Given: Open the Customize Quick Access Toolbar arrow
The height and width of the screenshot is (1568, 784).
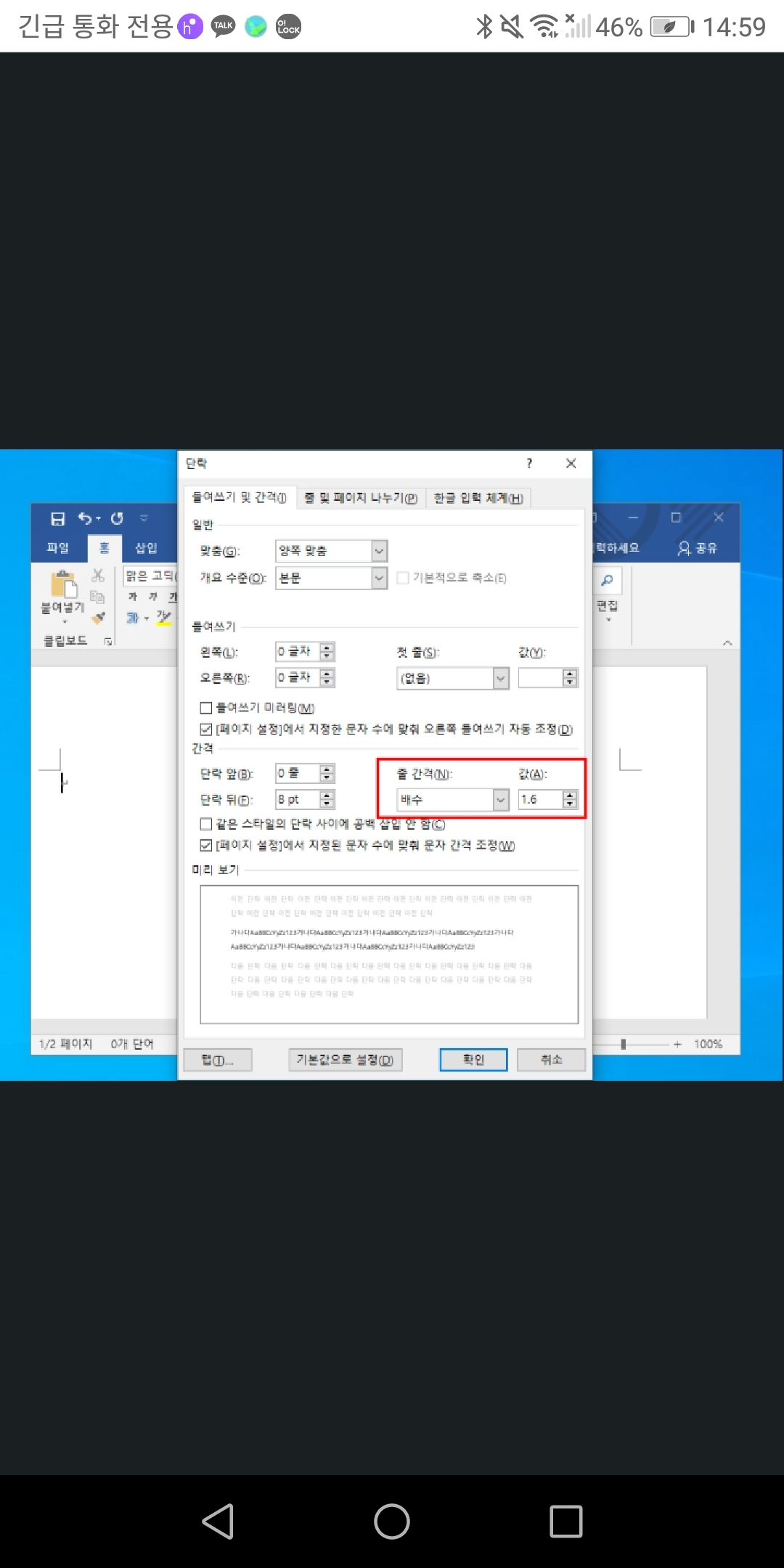Looking at the screenshot, I should tap(144, 518).
